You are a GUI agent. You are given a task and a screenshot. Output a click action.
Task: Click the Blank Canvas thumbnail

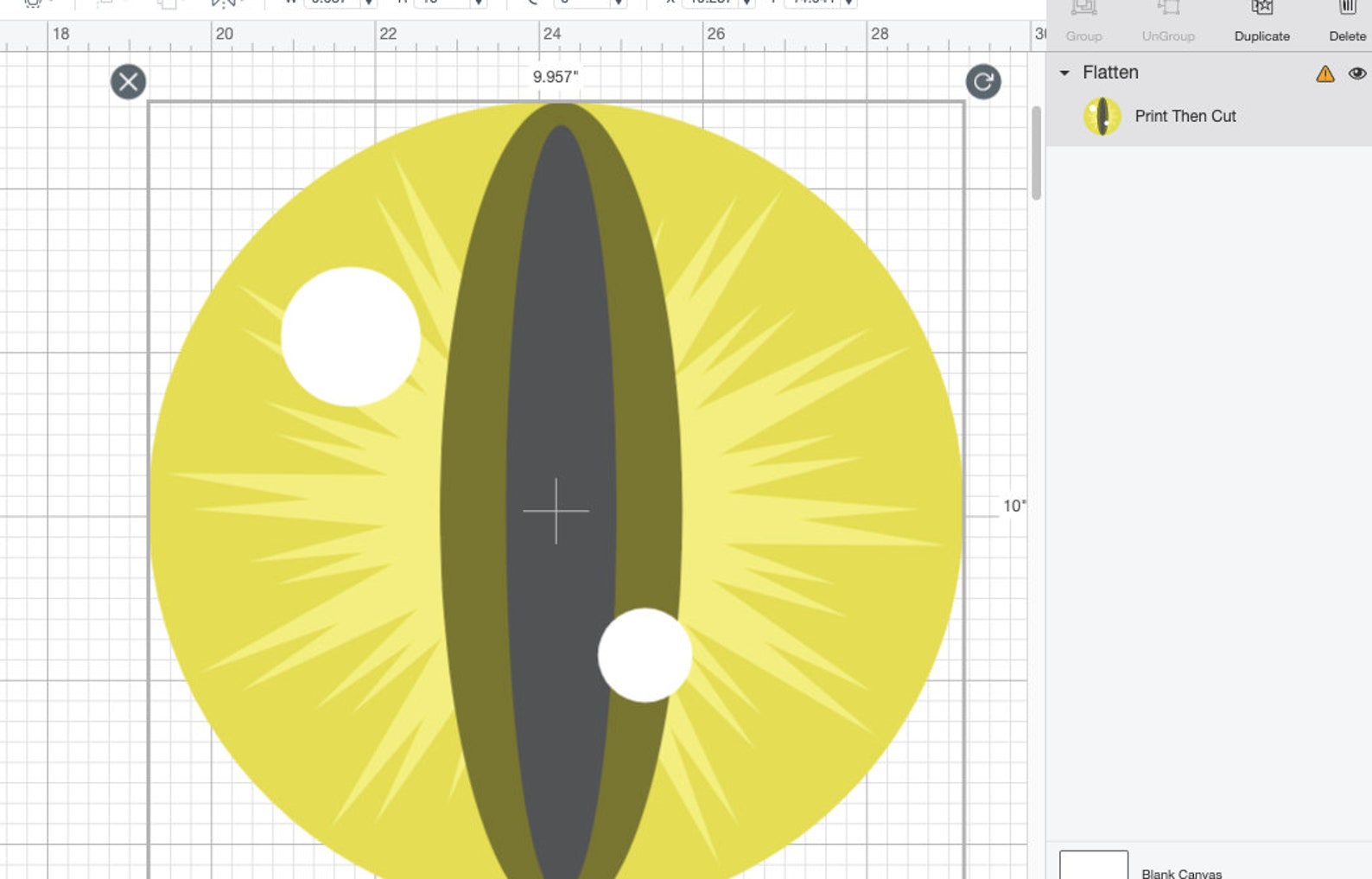[x=1094, y=865]
